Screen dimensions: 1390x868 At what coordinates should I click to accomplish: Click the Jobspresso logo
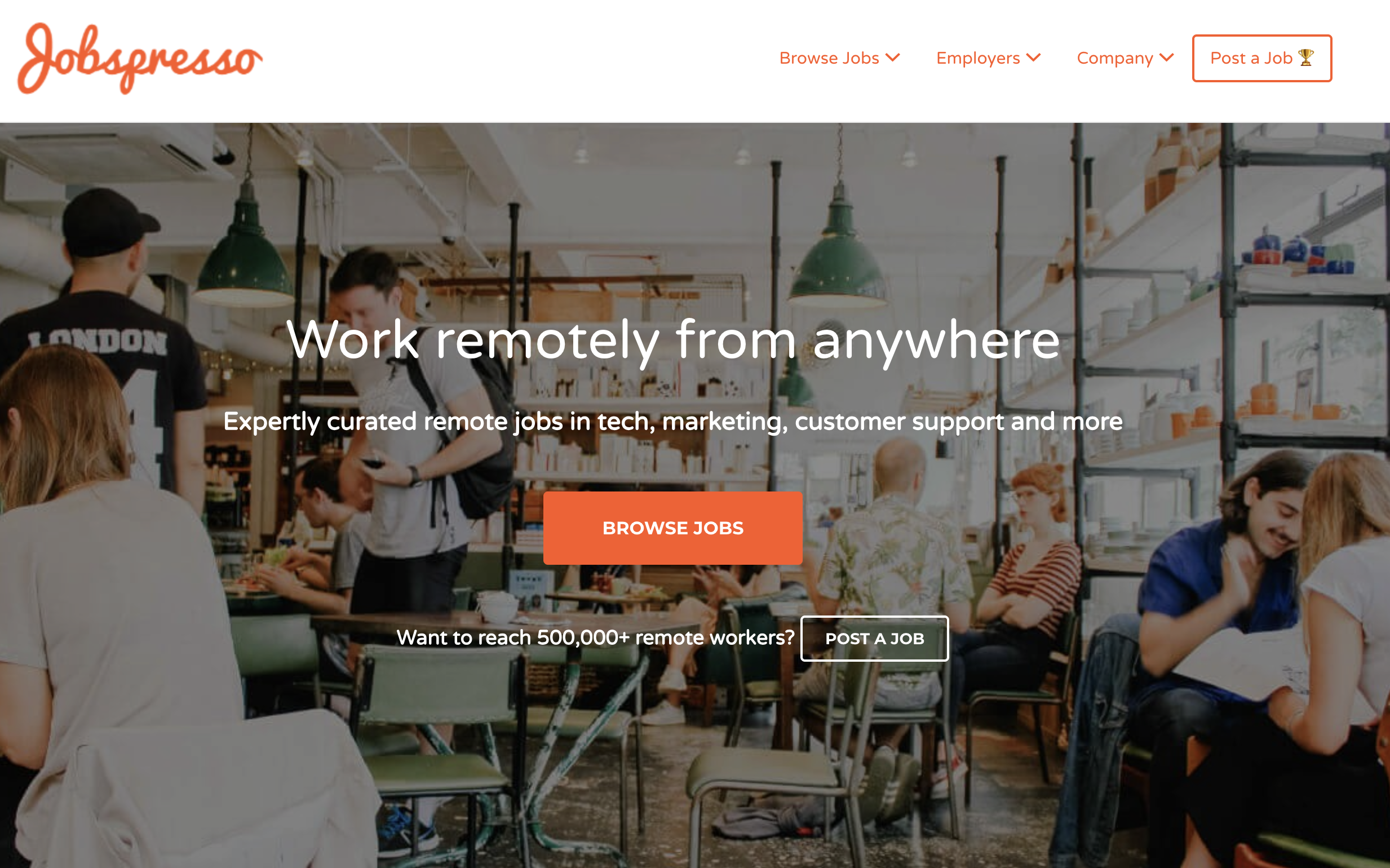140,59
